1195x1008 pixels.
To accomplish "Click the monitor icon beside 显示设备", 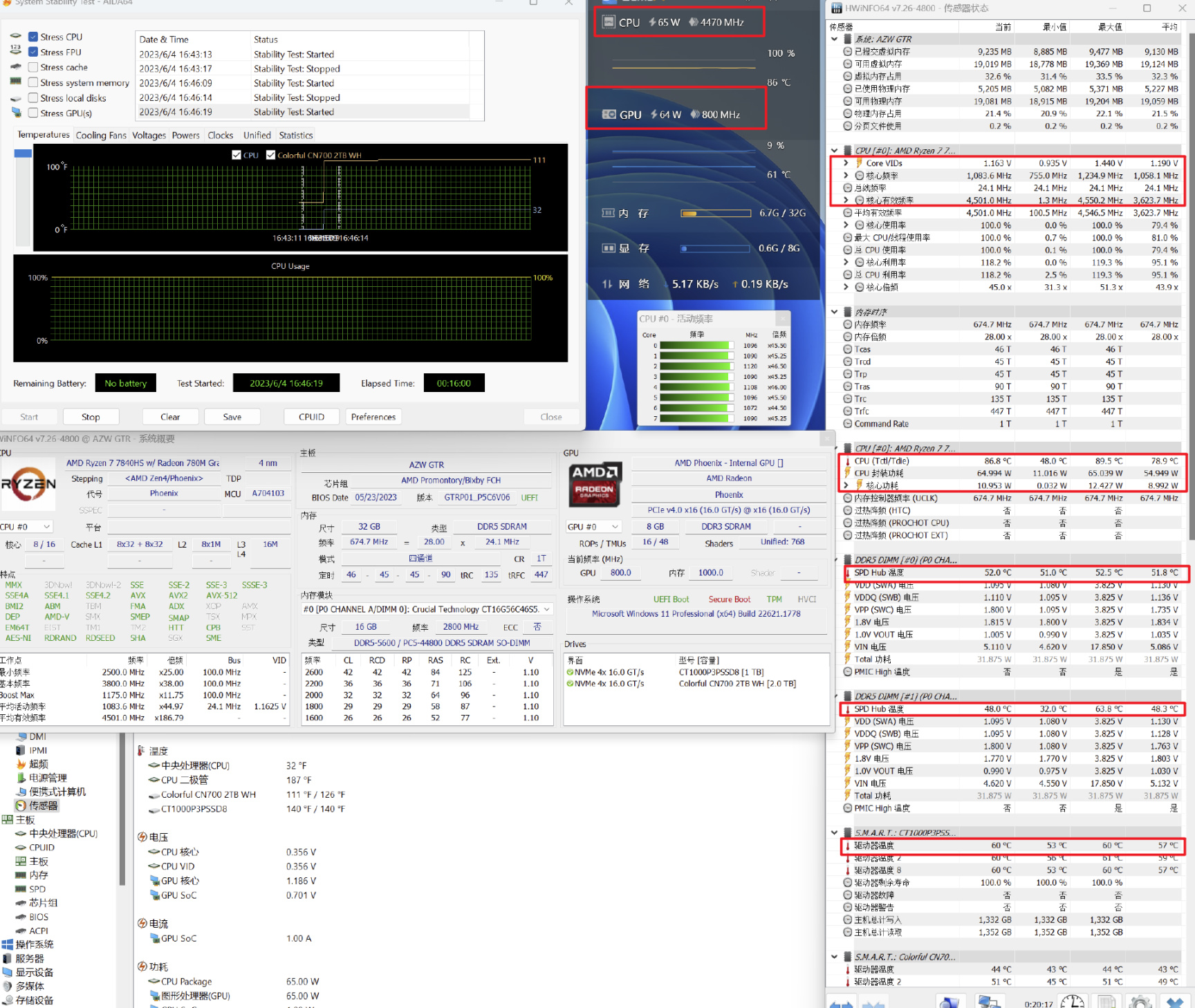I will coord(8,972).
